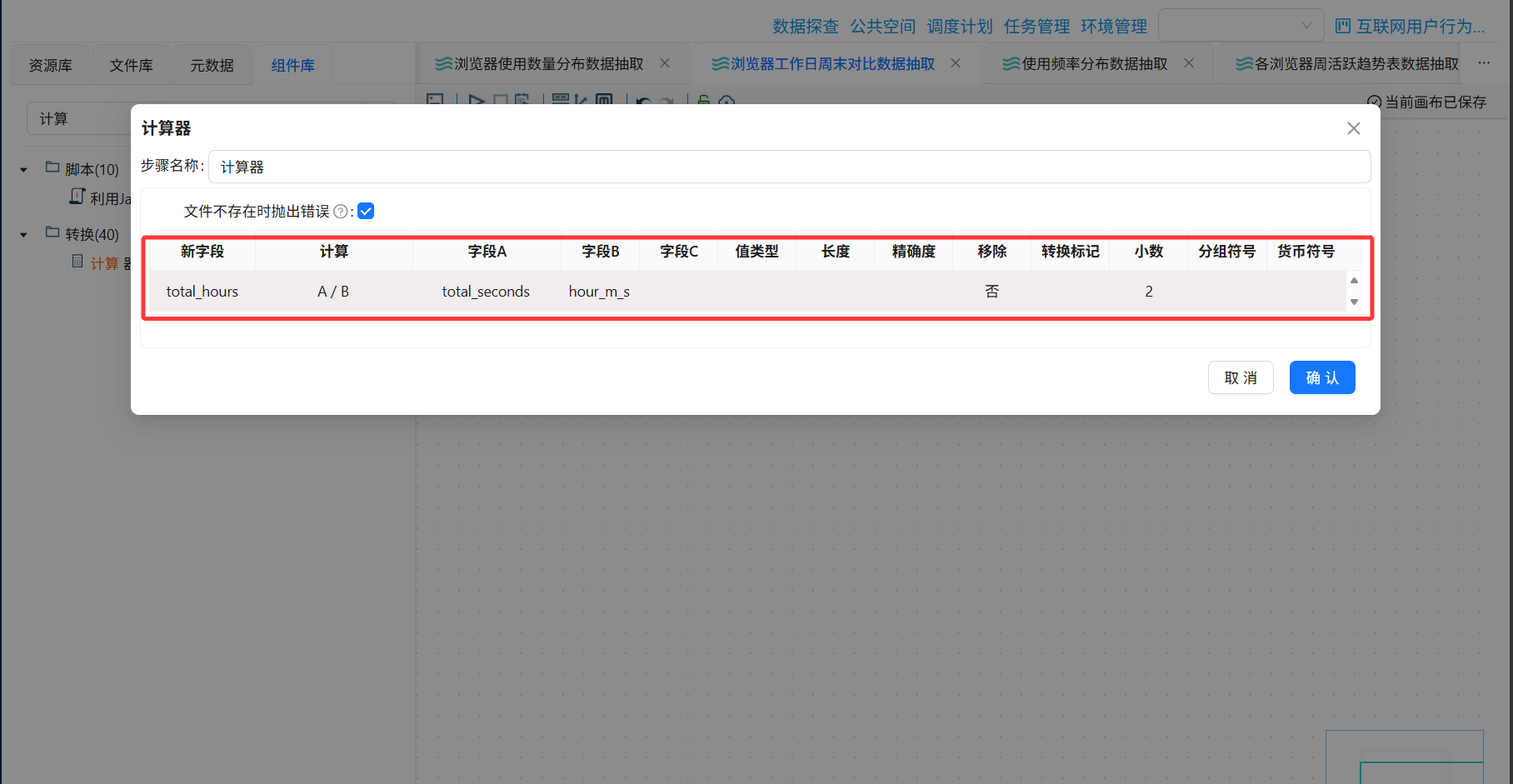Click the 脚本(10) folder icon
1513x784 pixels.
52,167
